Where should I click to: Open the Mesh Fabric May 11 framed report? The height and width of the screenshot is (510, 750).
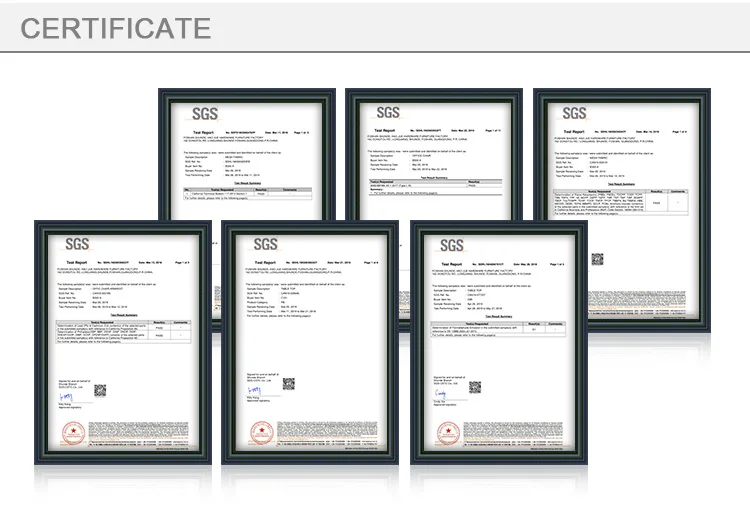pos(247,154)
